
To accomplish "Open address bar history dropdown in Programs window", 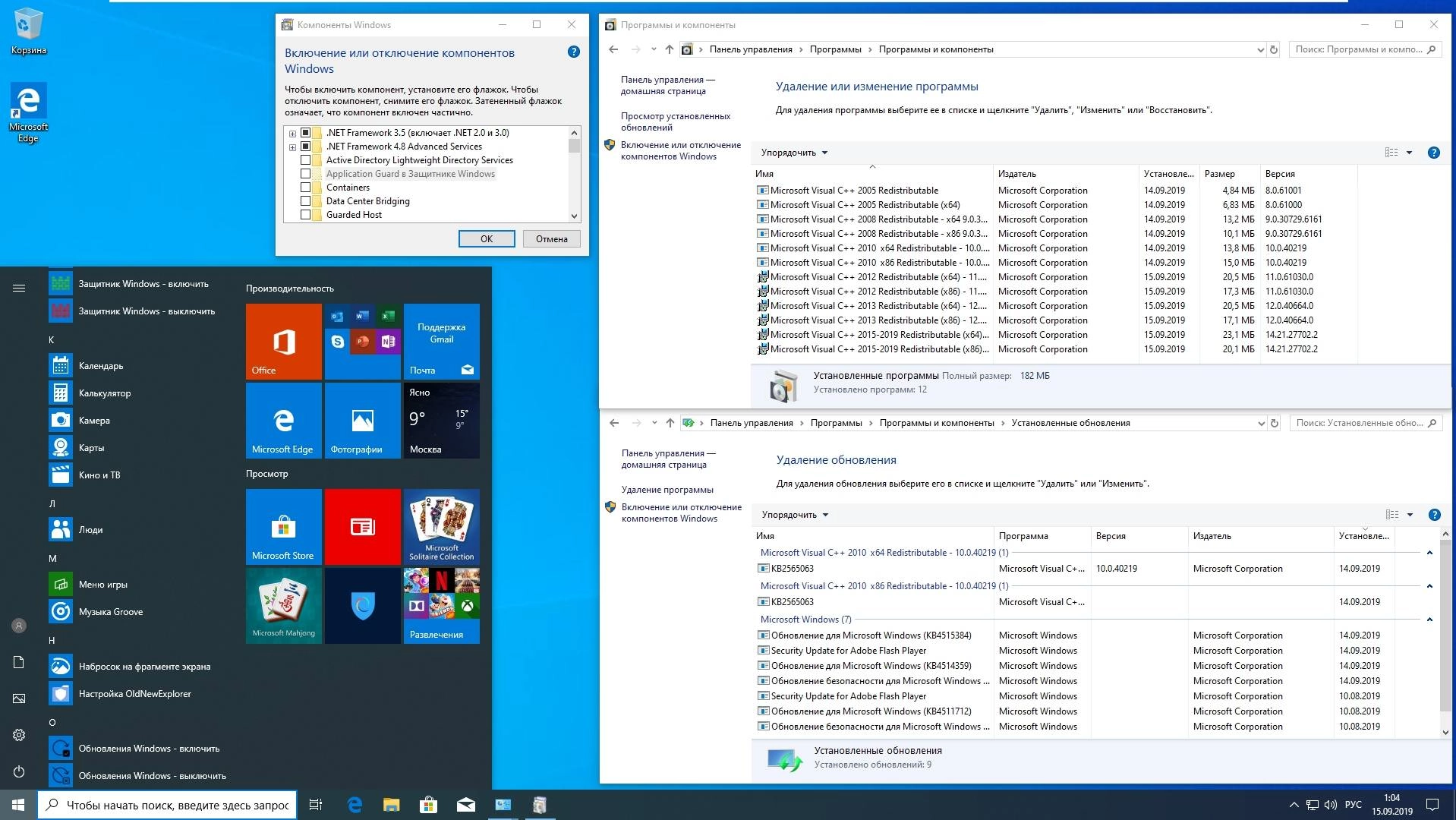I will point(1261,50).
